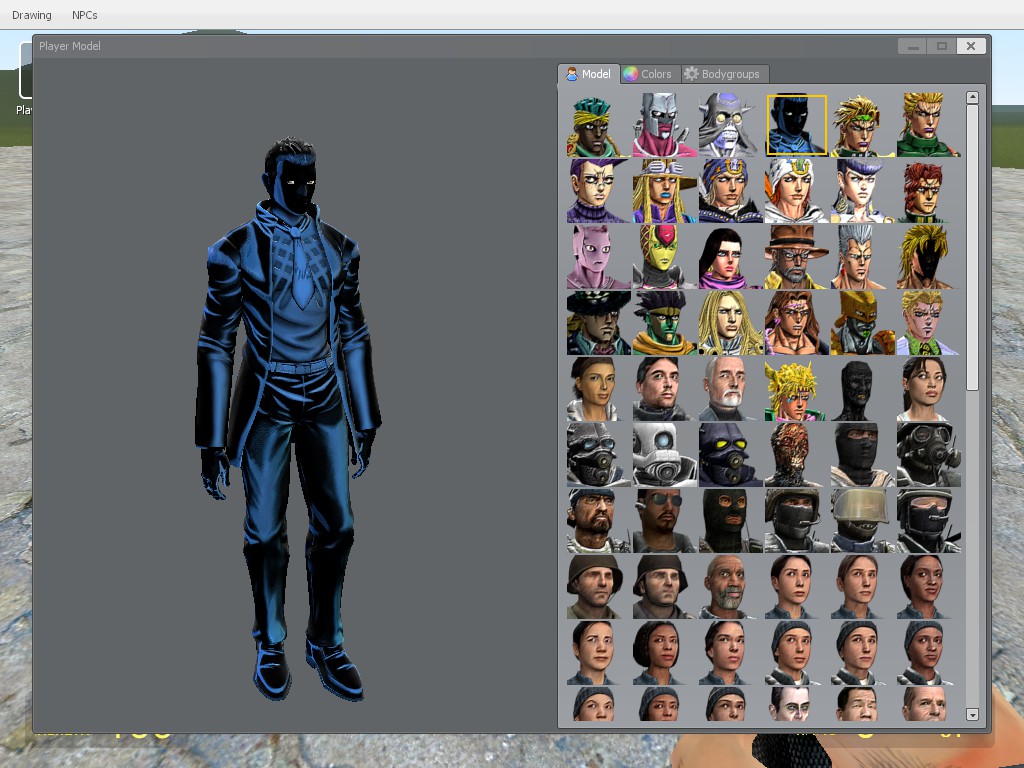Choose the horned grey skull creature model
This screenshot has width=1024, height=768.
pyautogui.click(x=731, y=125)
